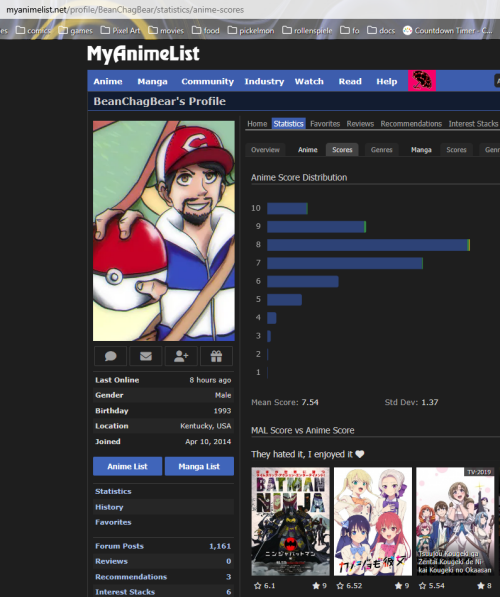
Task: Click the Std Dev 1.37 text
Action: click(411, 402)
